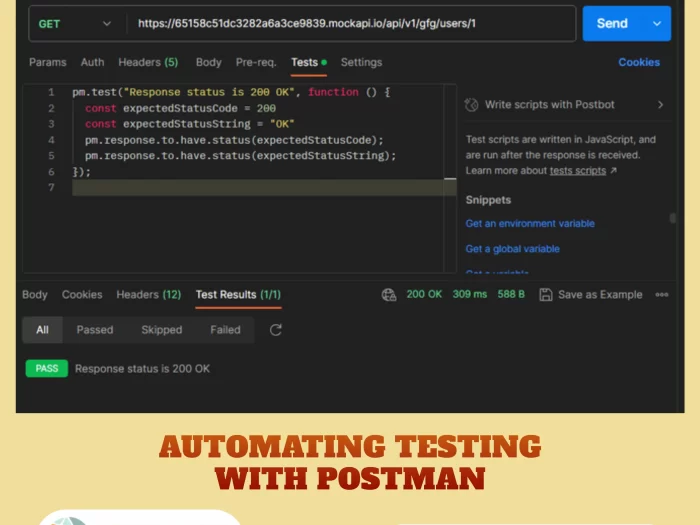Filter test results by All

coord(42,330)
